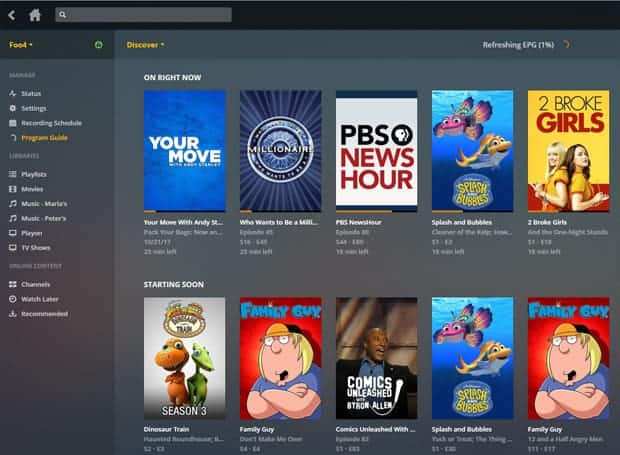Click the back arrow icon
Viewport: 620px width, 455px height.
[x=11, y=15]
